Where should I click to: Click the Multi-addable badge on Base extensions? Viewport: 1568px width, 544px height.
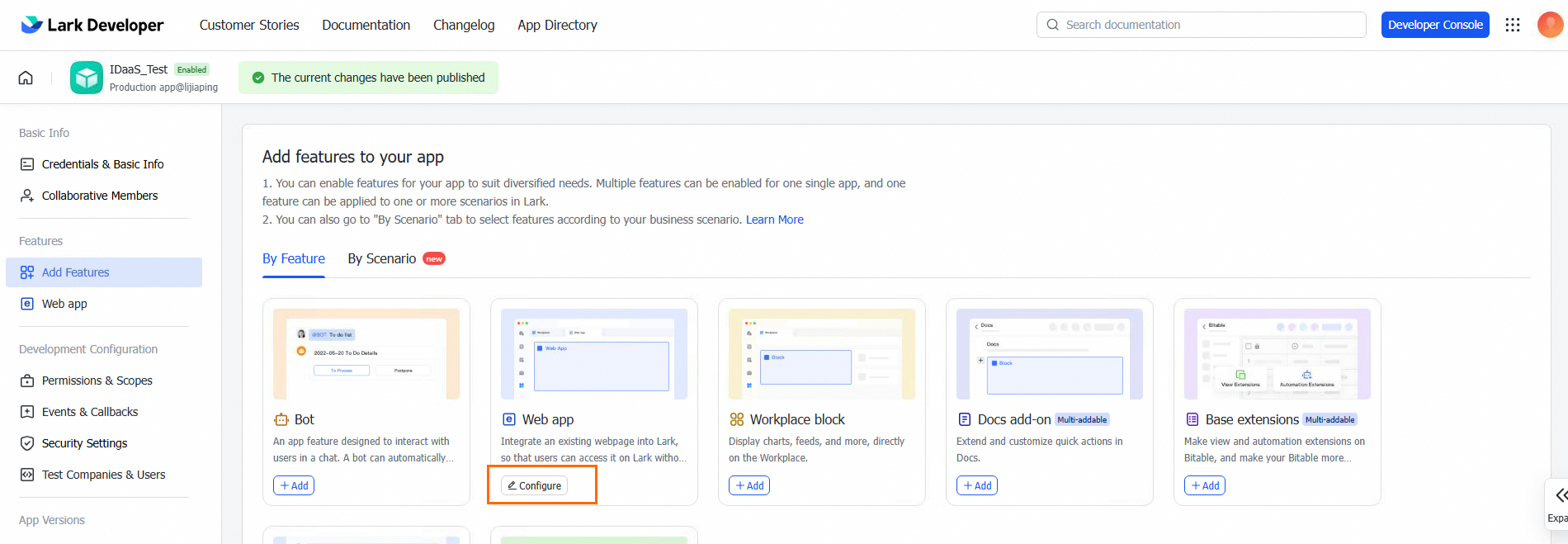click(x=1329, y=419)
